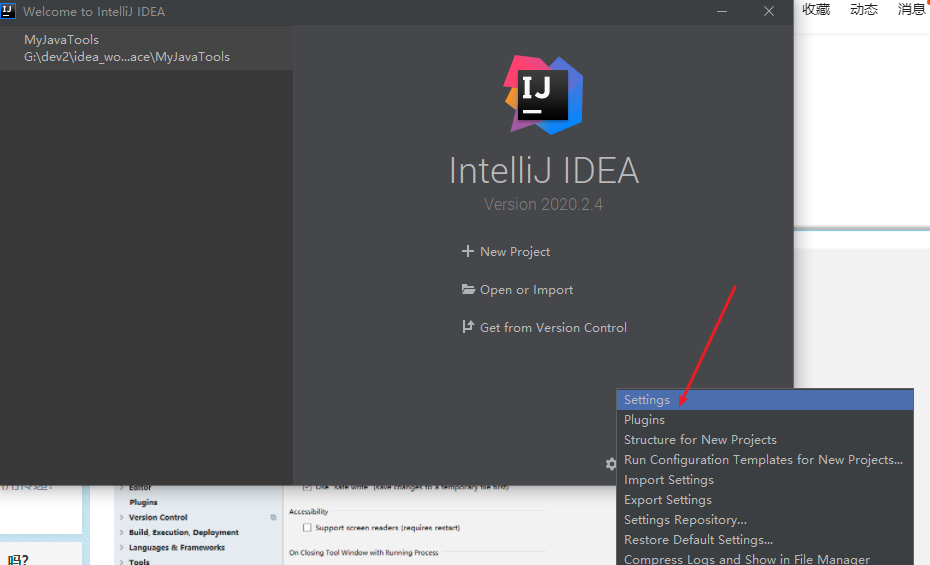The width and height of the screenshot is (930, 565).
Task: Open 消息 link in the browser page
Action: tap(912, 9)
